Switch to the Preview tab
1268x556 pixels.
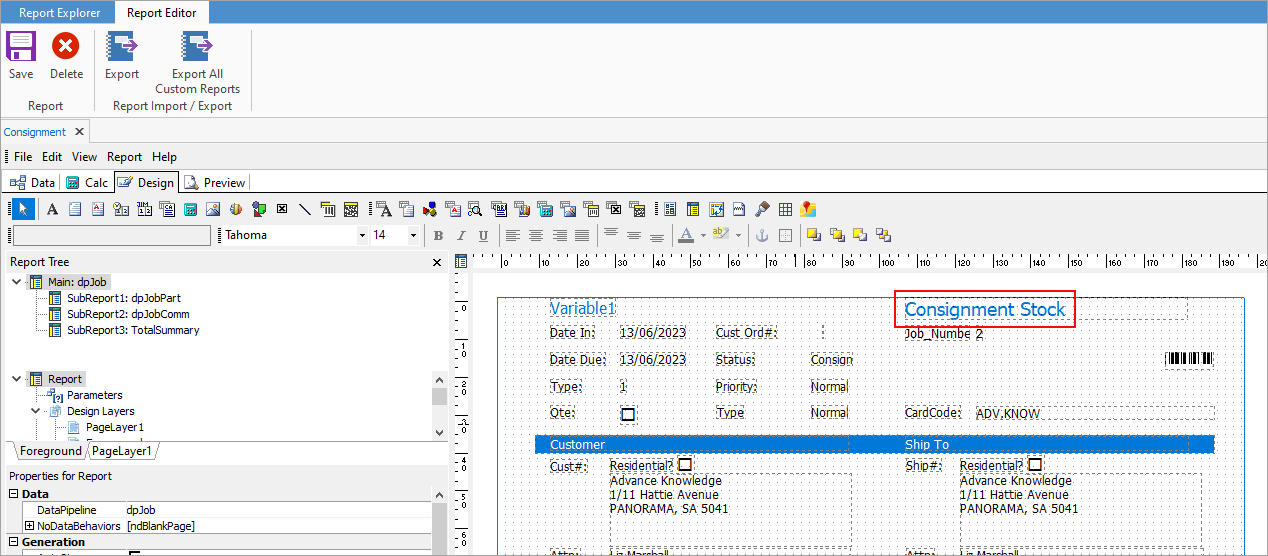point(215,183)
